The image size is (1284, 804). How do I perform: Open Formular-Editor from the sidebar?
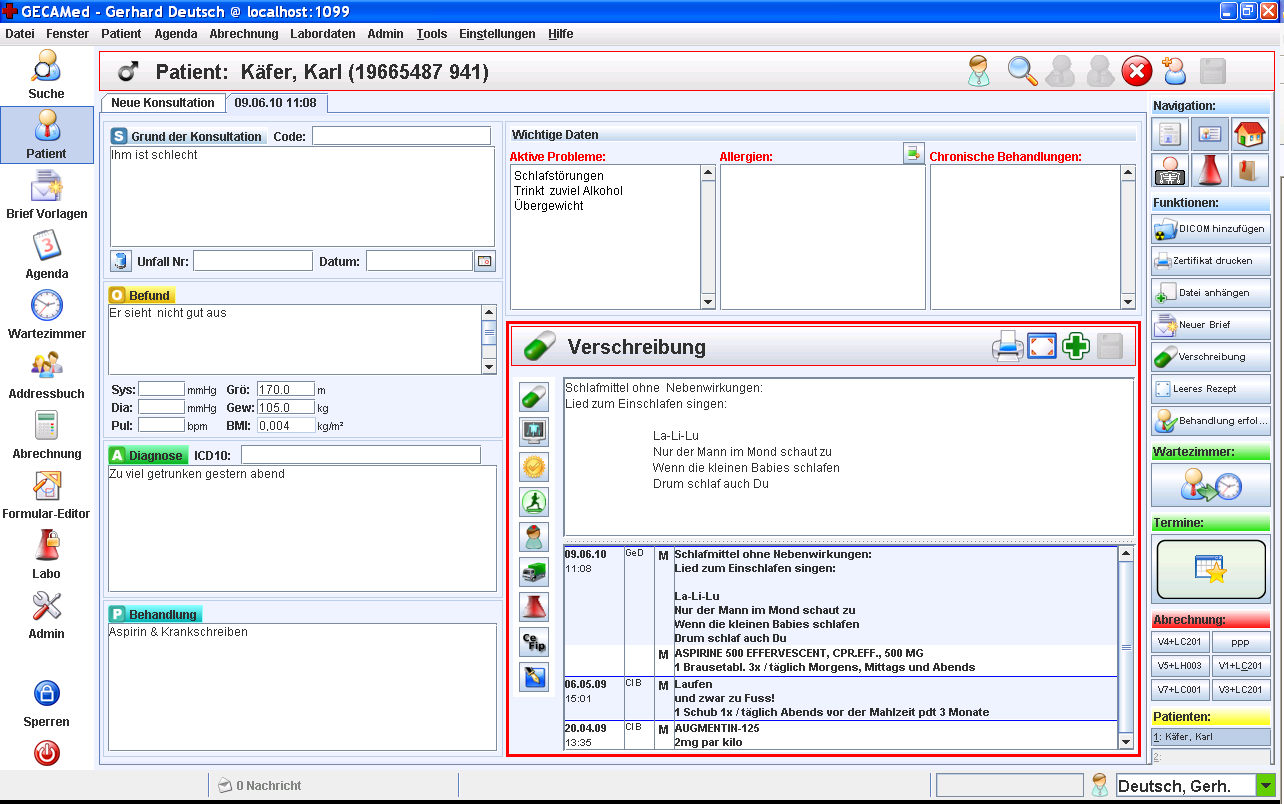click(x=47, y=486)
